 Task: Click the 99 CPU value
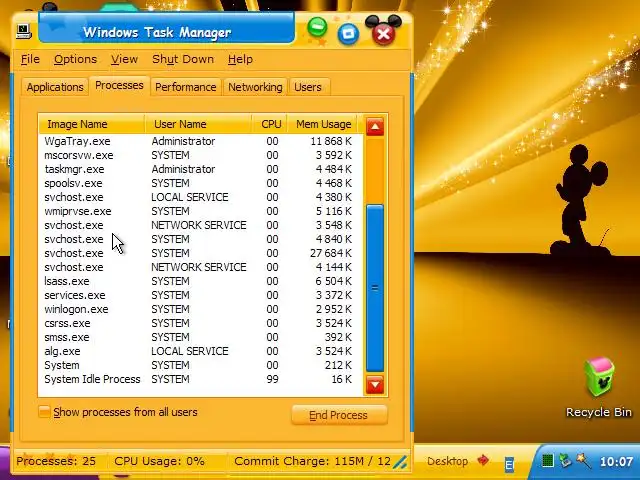pyautogui.click(x=272, y=379)
